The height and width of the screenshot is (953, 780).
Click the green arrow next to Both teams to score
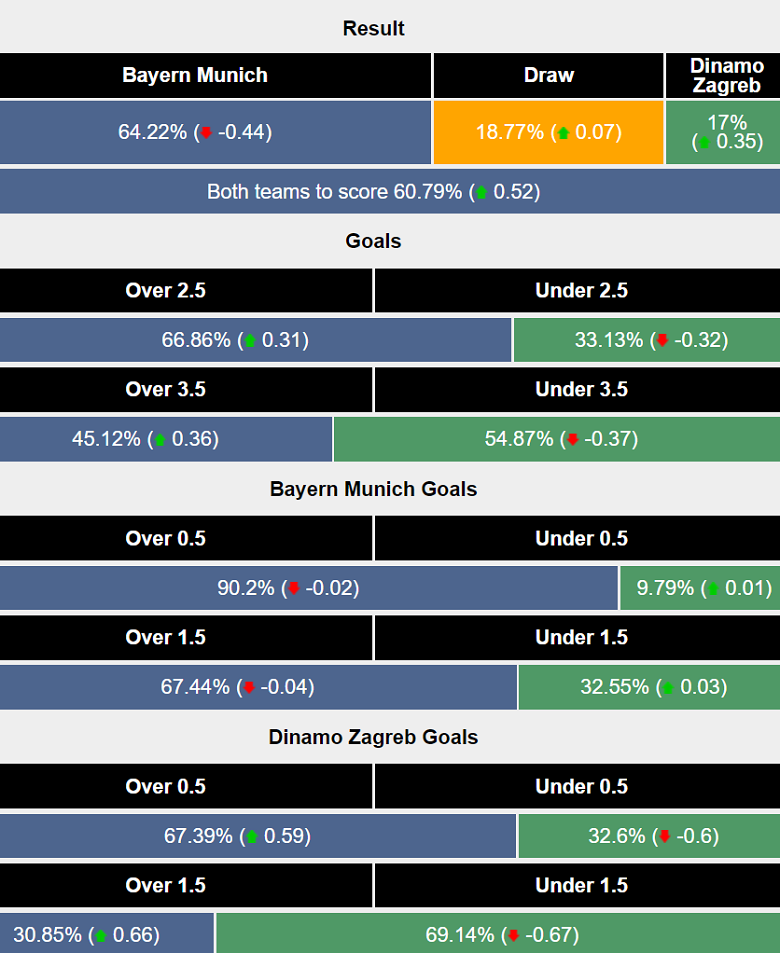(482, 192)
